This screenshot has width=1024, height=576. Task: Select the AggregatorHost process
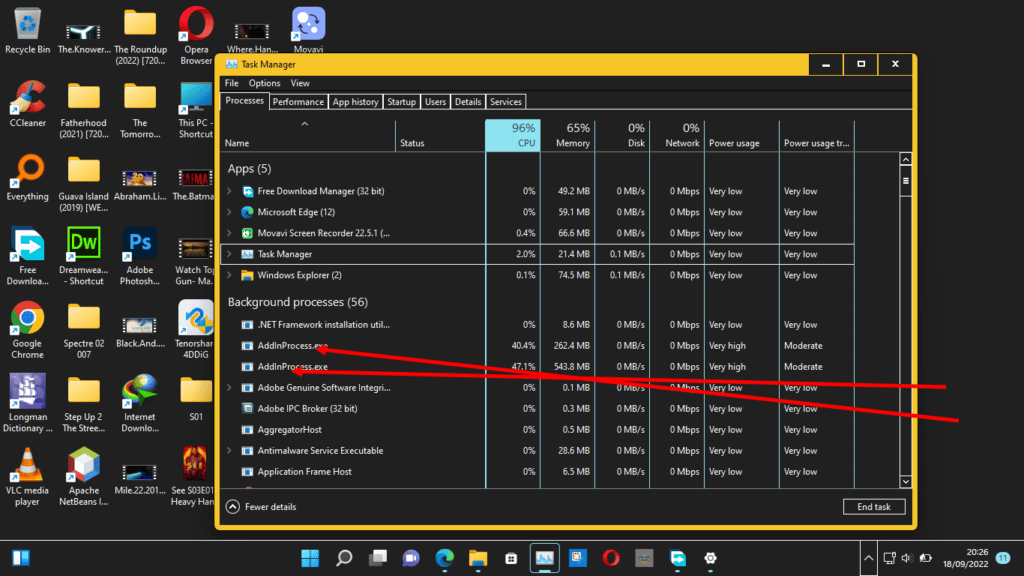[x=537, y=430]
